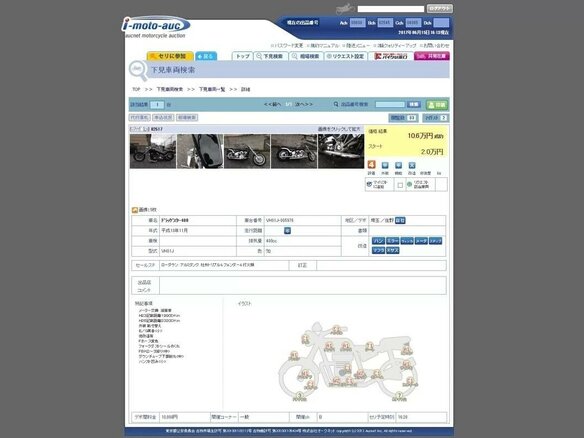Switch to the 相場検索 tab
The width and height of the screenshot is (584, 438).
pos(306,56)
